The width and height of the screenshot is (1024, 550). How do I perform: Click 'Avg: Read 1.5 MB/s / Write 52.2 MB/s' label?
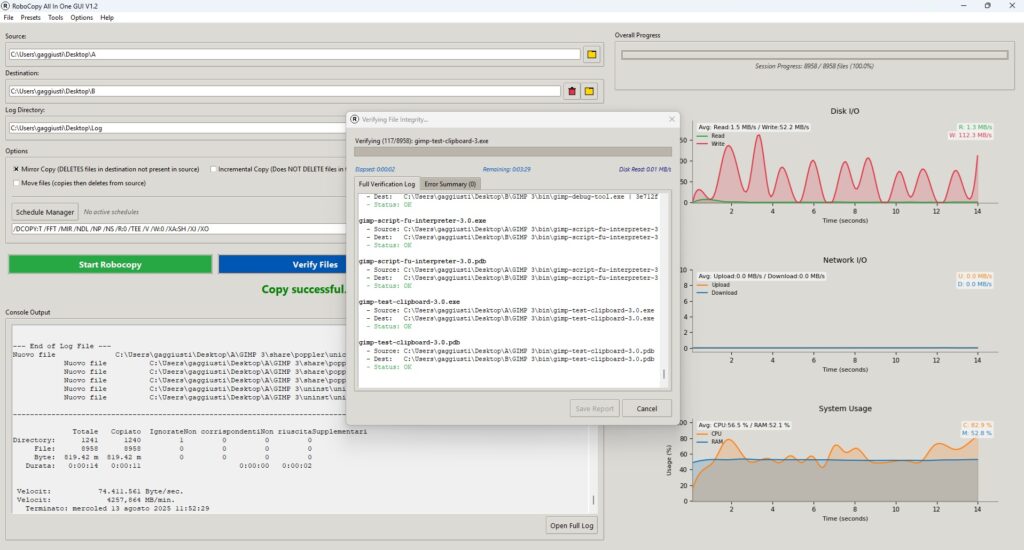pyautogui.click(x=754, y=127)
